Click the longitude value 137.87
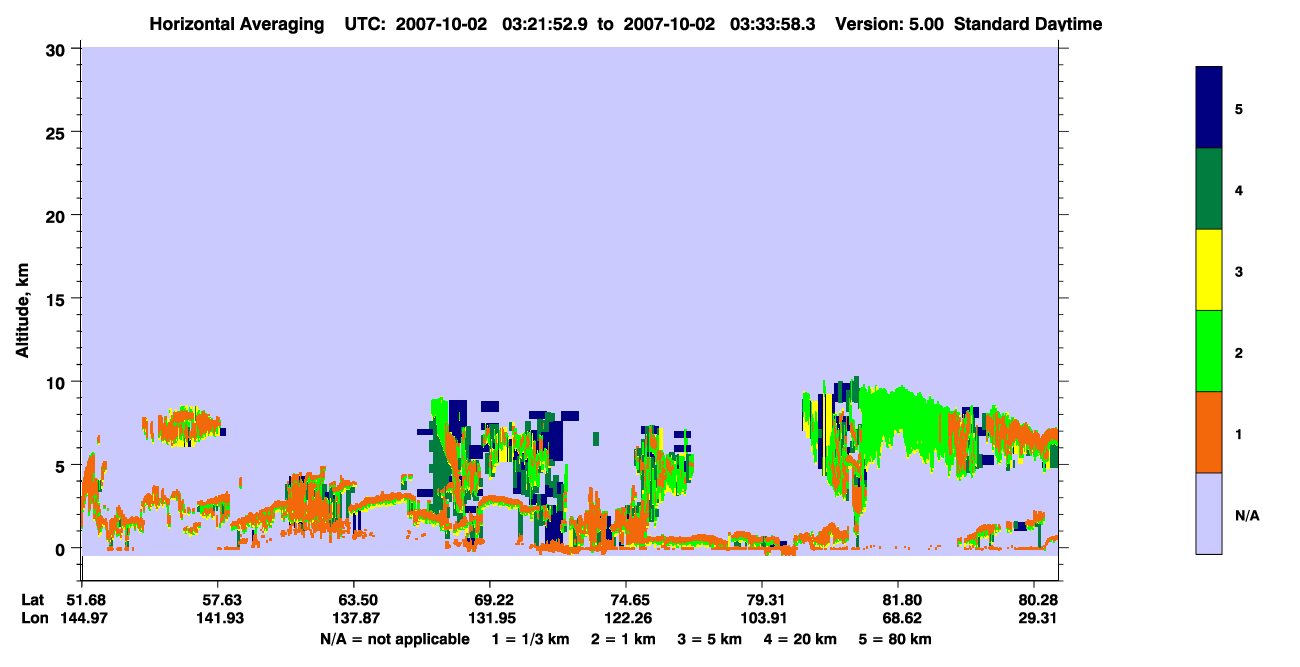Screen dimensions: 1300x667 point(354,619)
